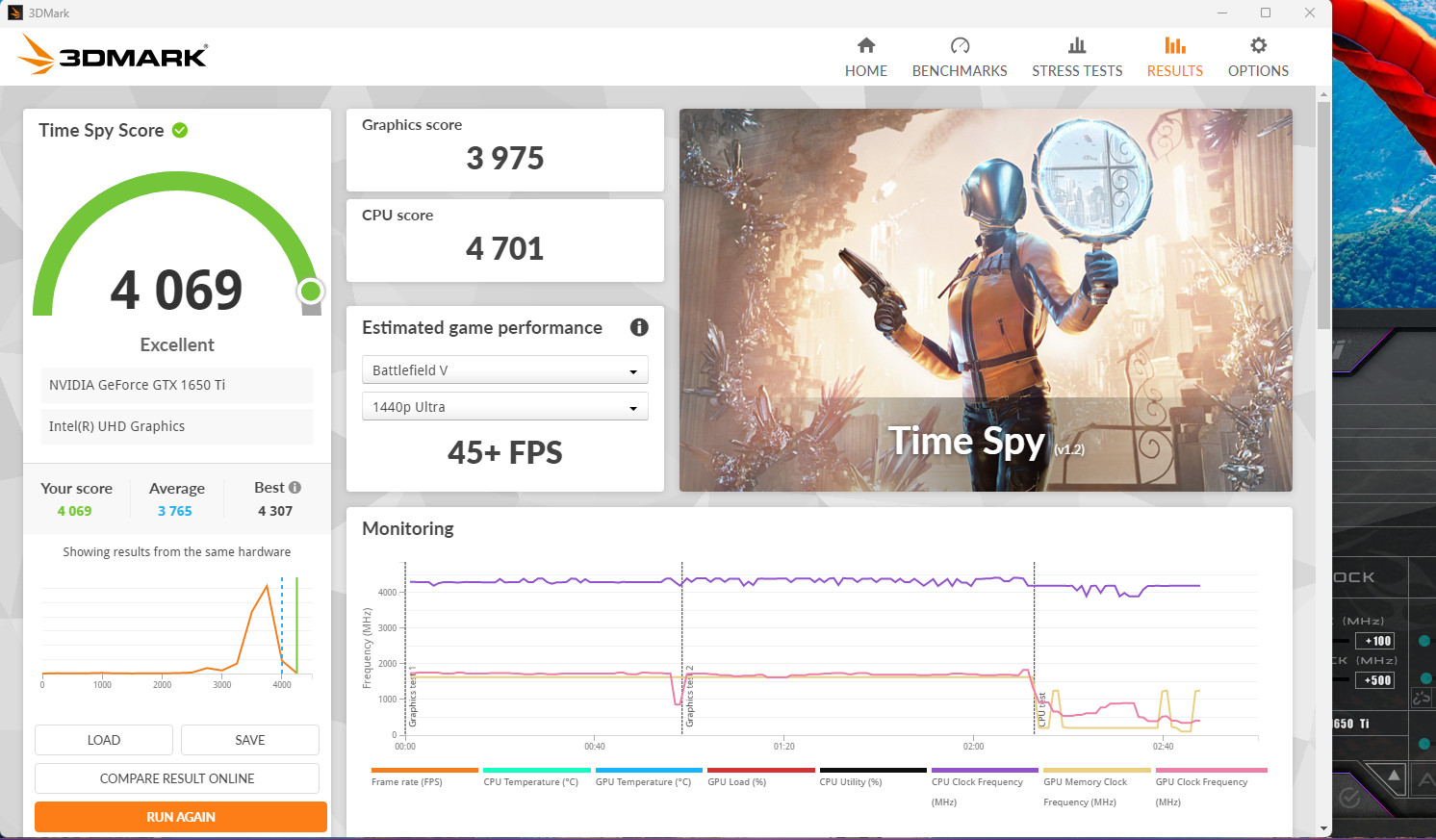Expand the 1440p Ultra preset dropdown
The height and width of the screenshot is (840, 1436).
click(505, 407)
